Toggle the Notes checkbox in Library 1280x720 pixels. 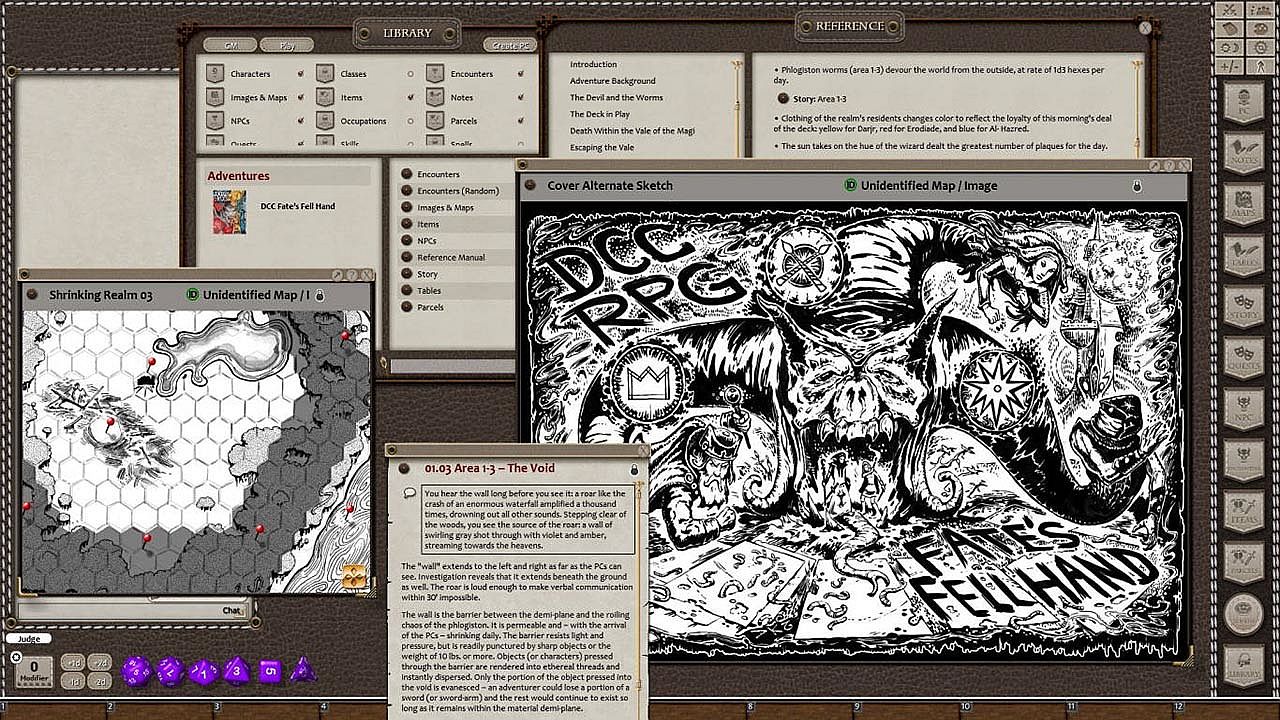pos(521,97)
